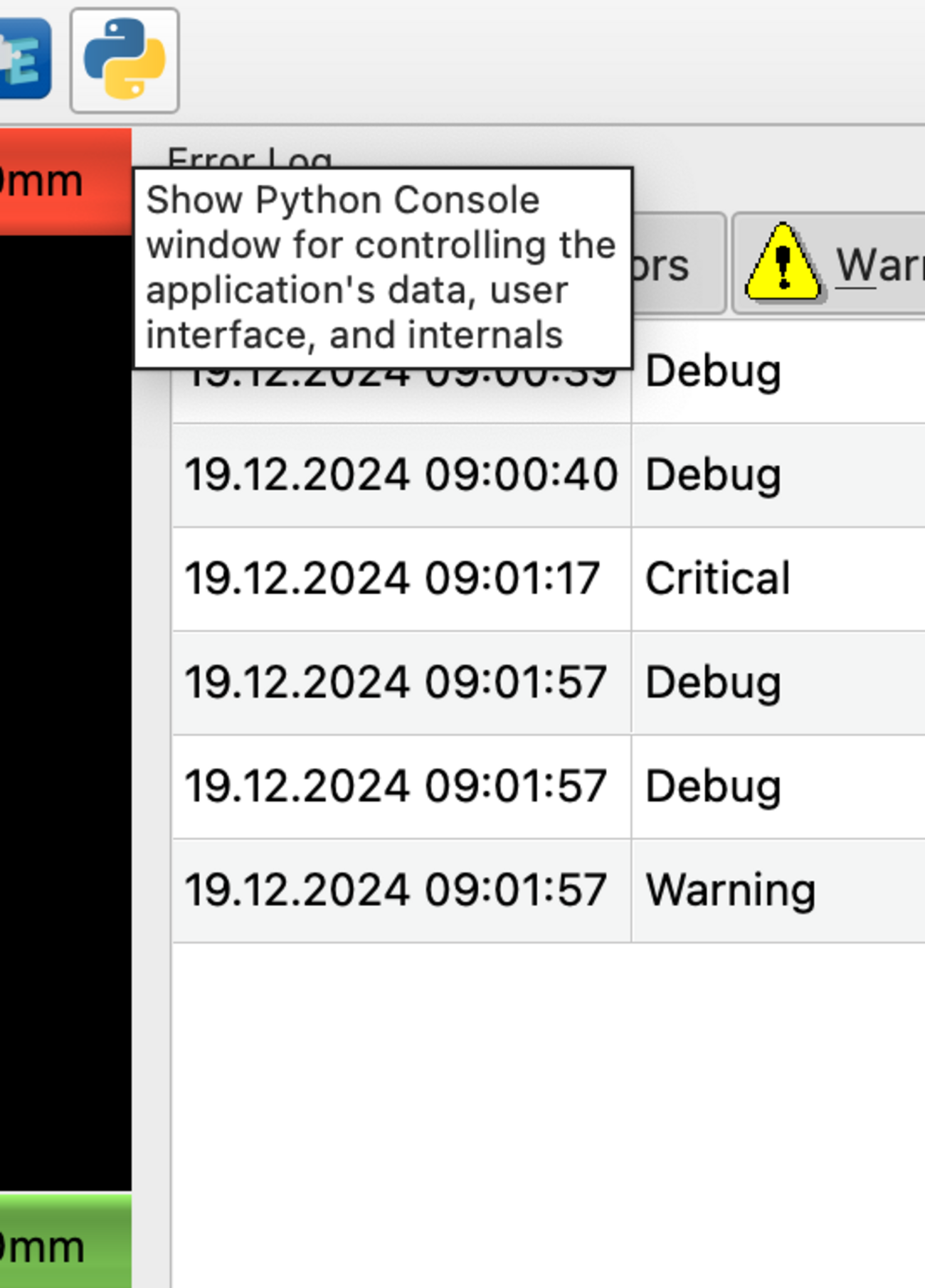Select the earlier 09:01:57 Debug log row
The width and height of the screenshot is (925, 1288).
(x=396, y=683)
